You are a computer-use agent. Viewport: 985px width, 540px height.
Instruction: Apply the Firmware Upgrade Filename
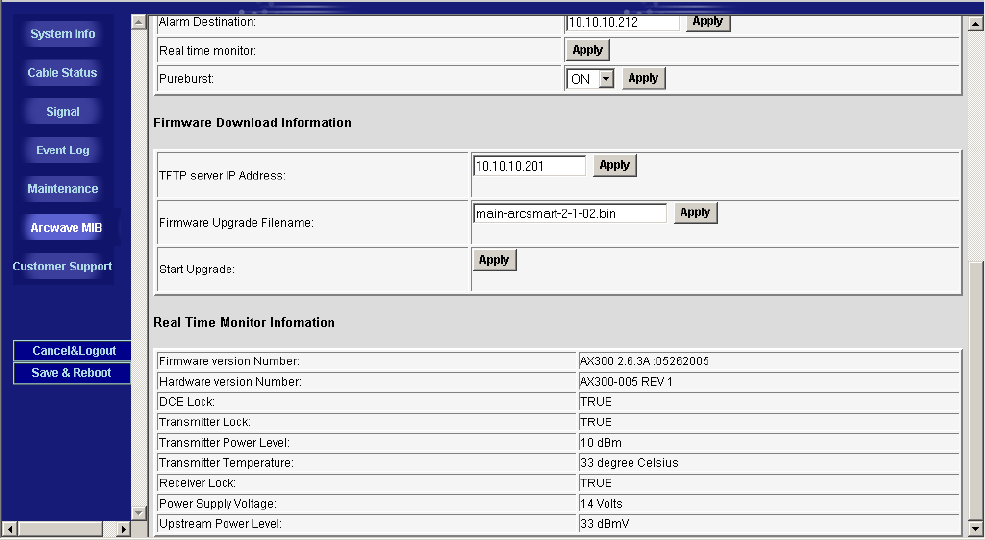tap(695, 212)
